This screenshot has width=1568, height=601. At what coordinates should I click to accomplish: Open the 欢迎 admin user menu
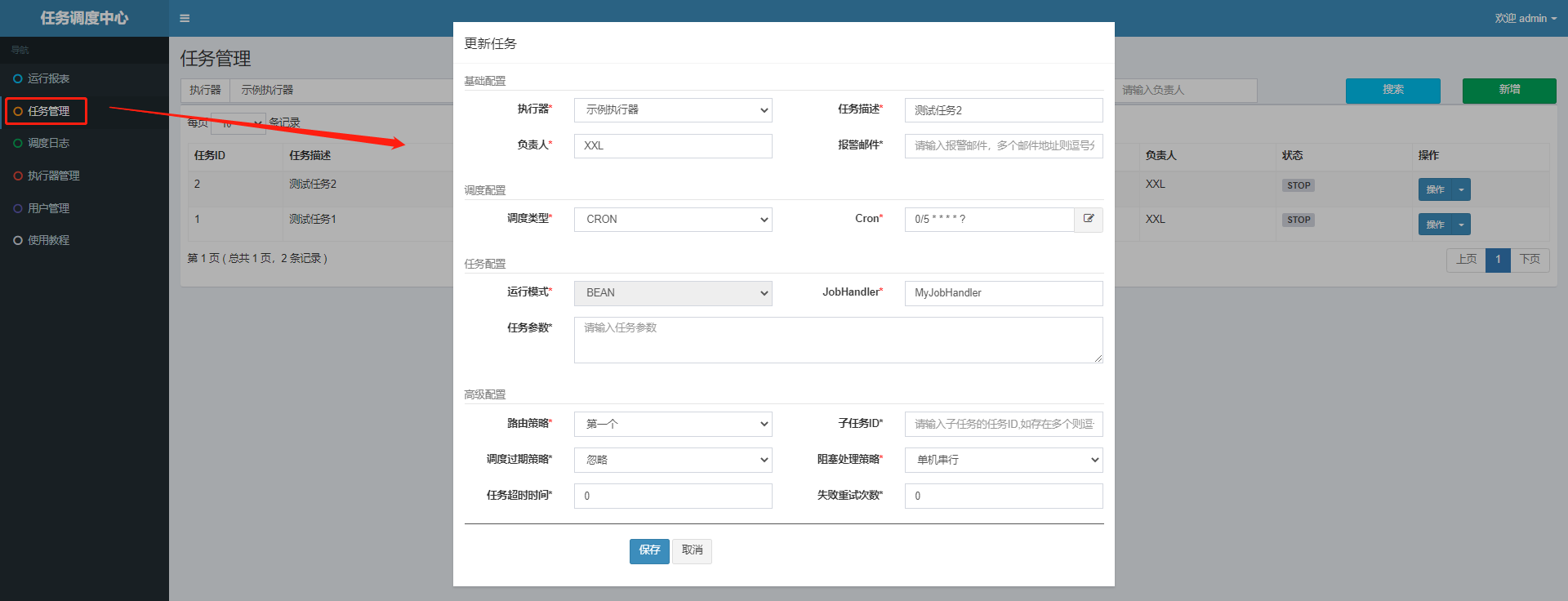pos(1526,18)
